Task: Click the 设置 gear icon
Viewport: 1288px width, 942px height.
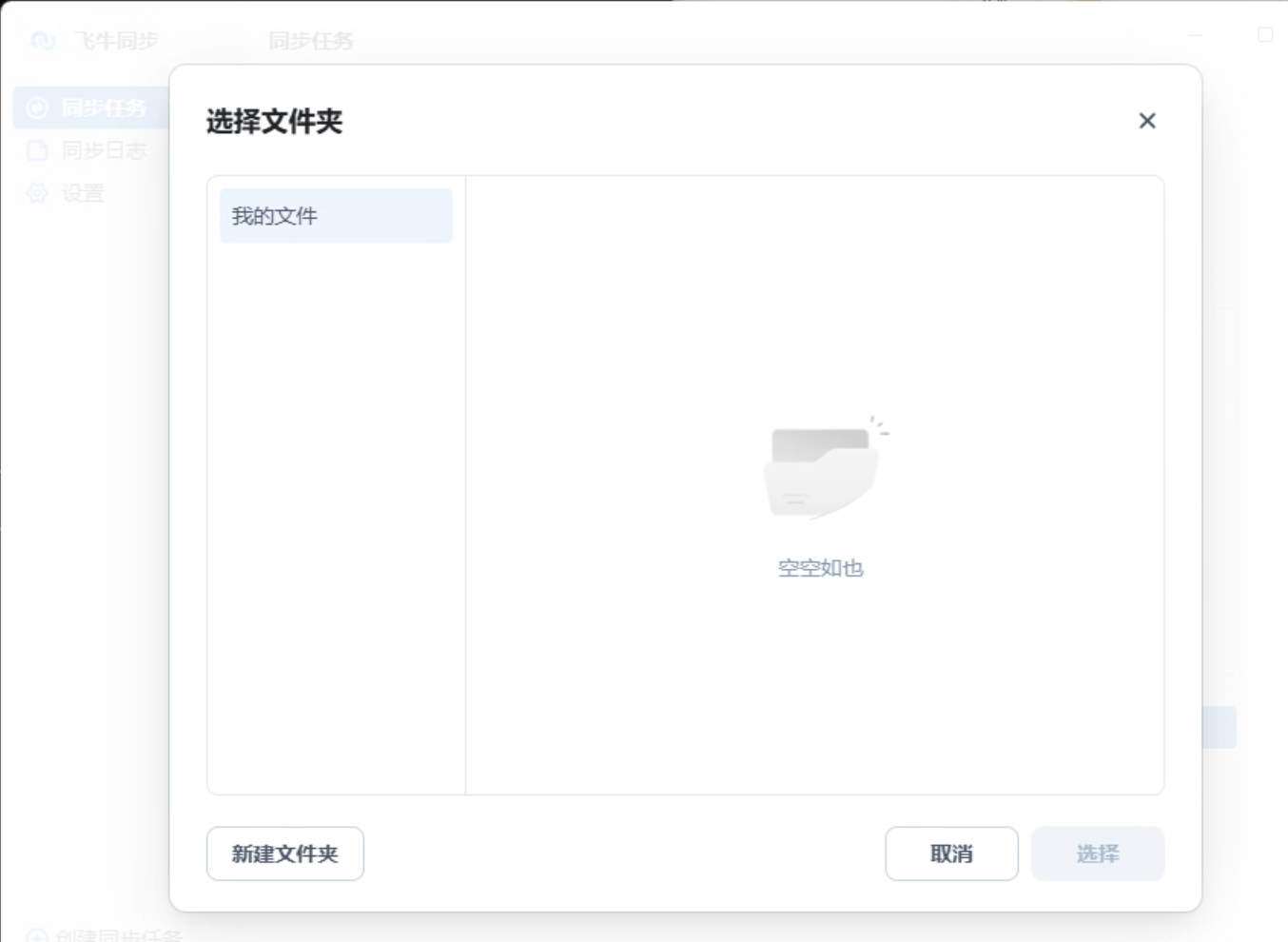Action: (x=37, y=193)
